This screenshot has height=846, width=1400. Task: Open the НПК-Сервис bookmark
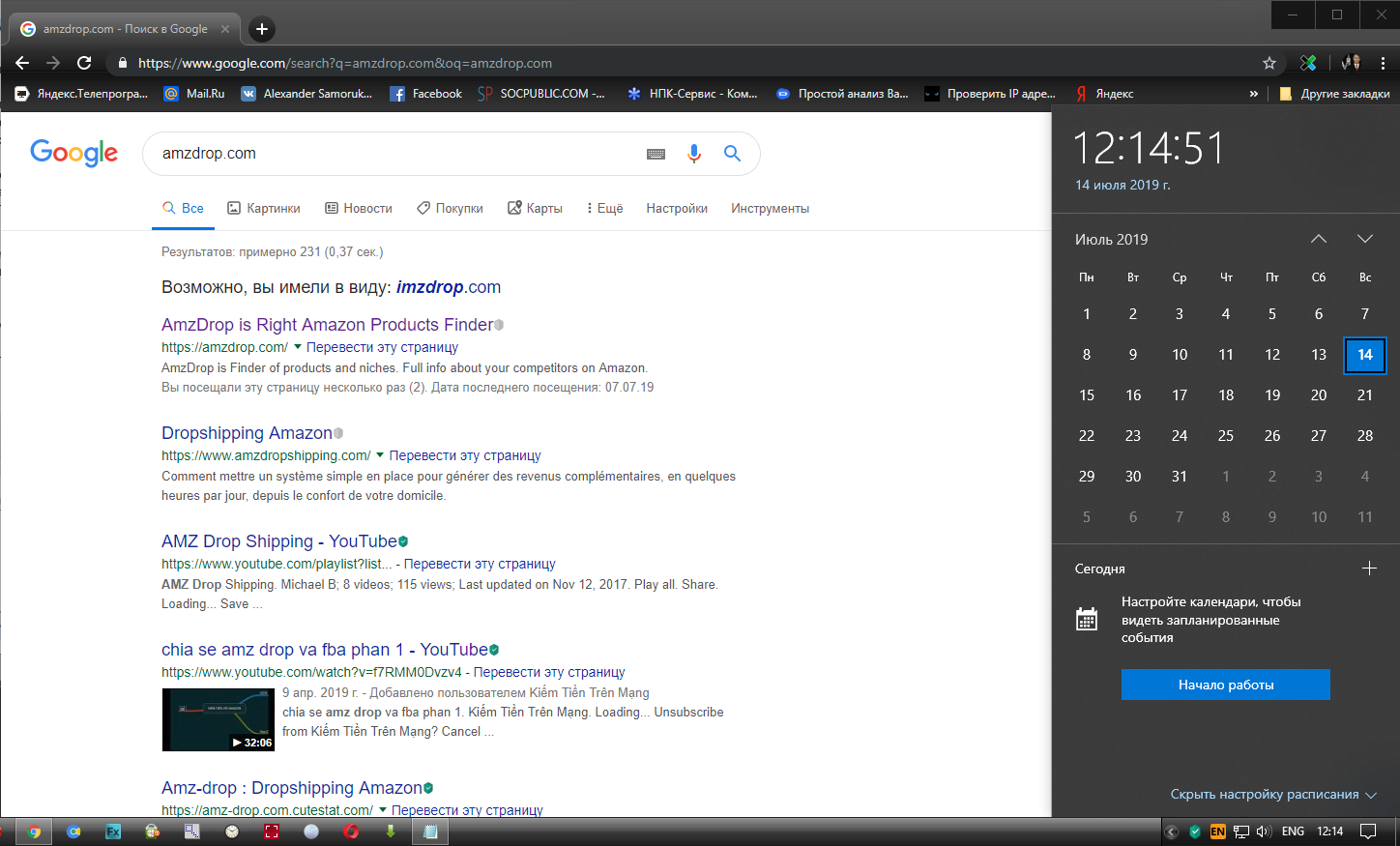692,94
